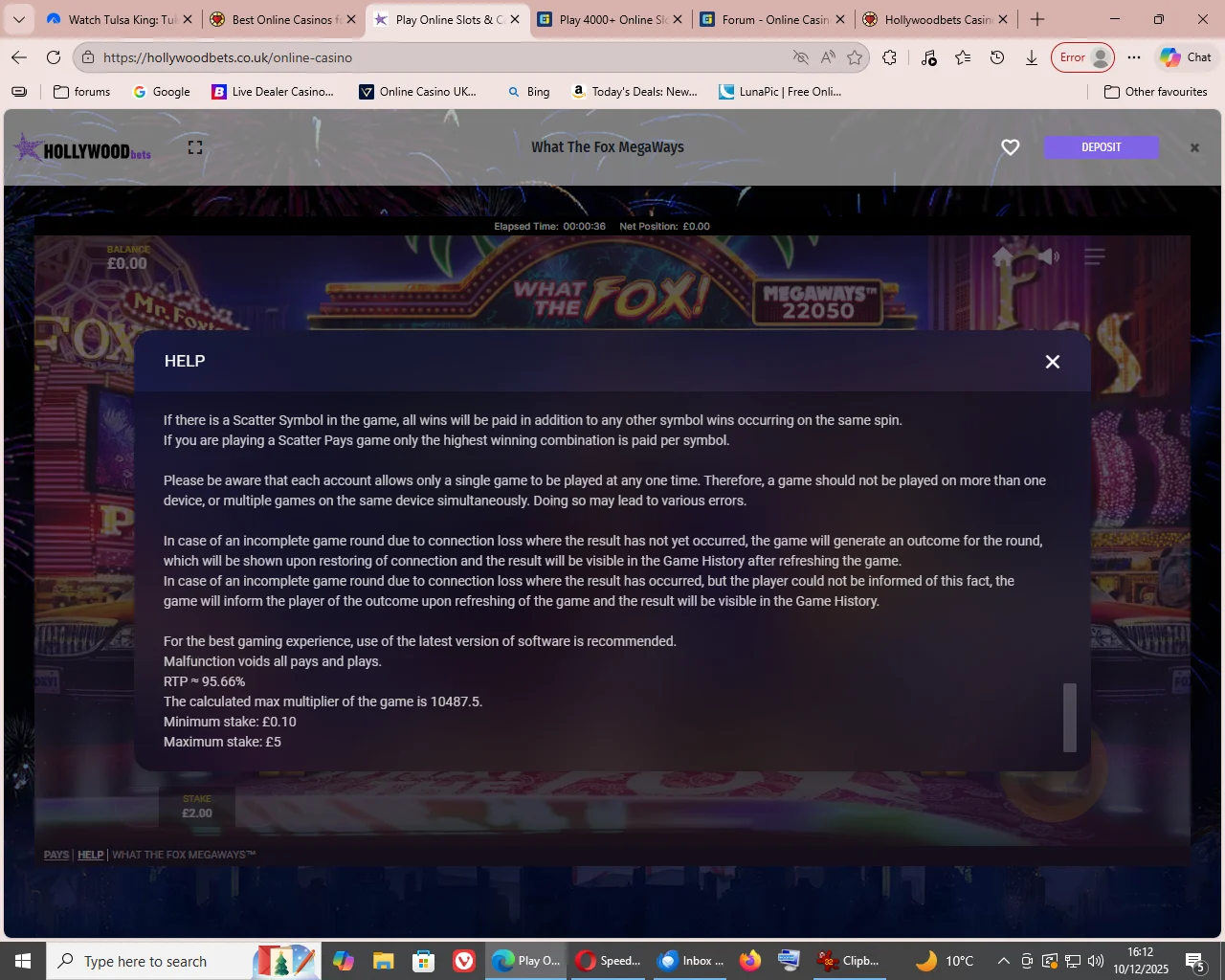Switch to Hollywoodbets Casino tab
Screen dimensions: 1225x980
click(x=935, y=19)
